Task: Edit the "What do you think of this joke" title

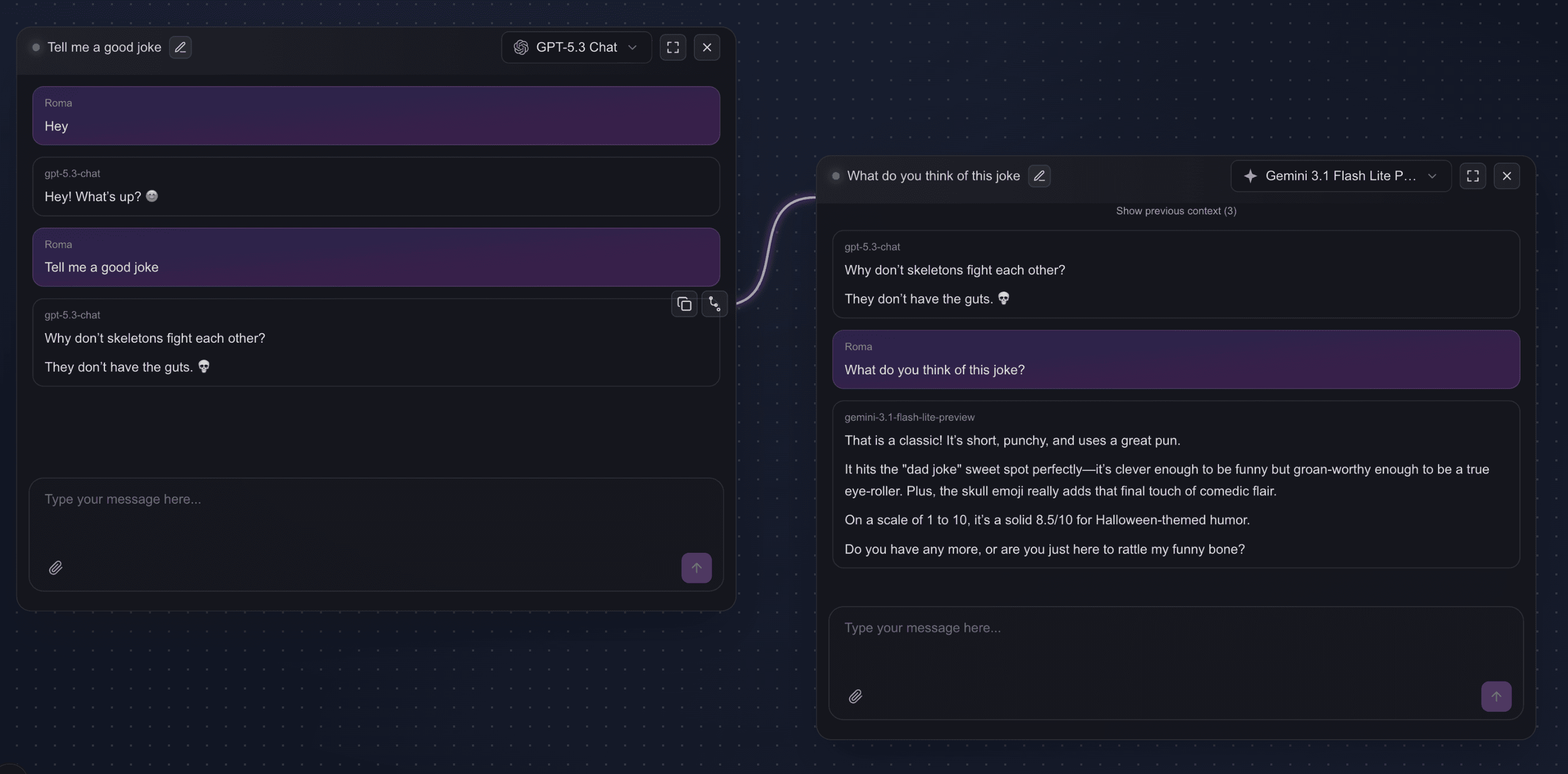Action: (x=1040, y=176)
